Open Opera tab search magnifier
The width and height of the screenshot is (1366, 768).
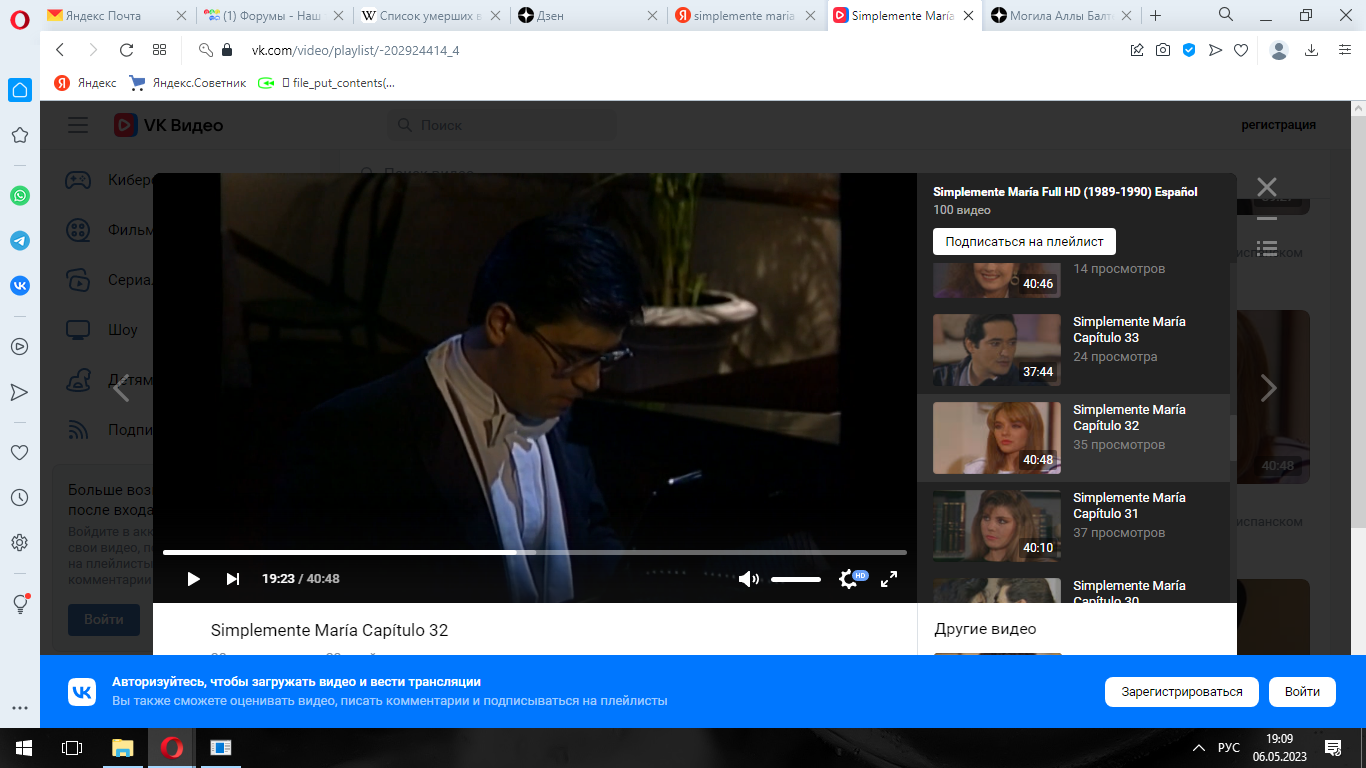[x=1226, y=15]
